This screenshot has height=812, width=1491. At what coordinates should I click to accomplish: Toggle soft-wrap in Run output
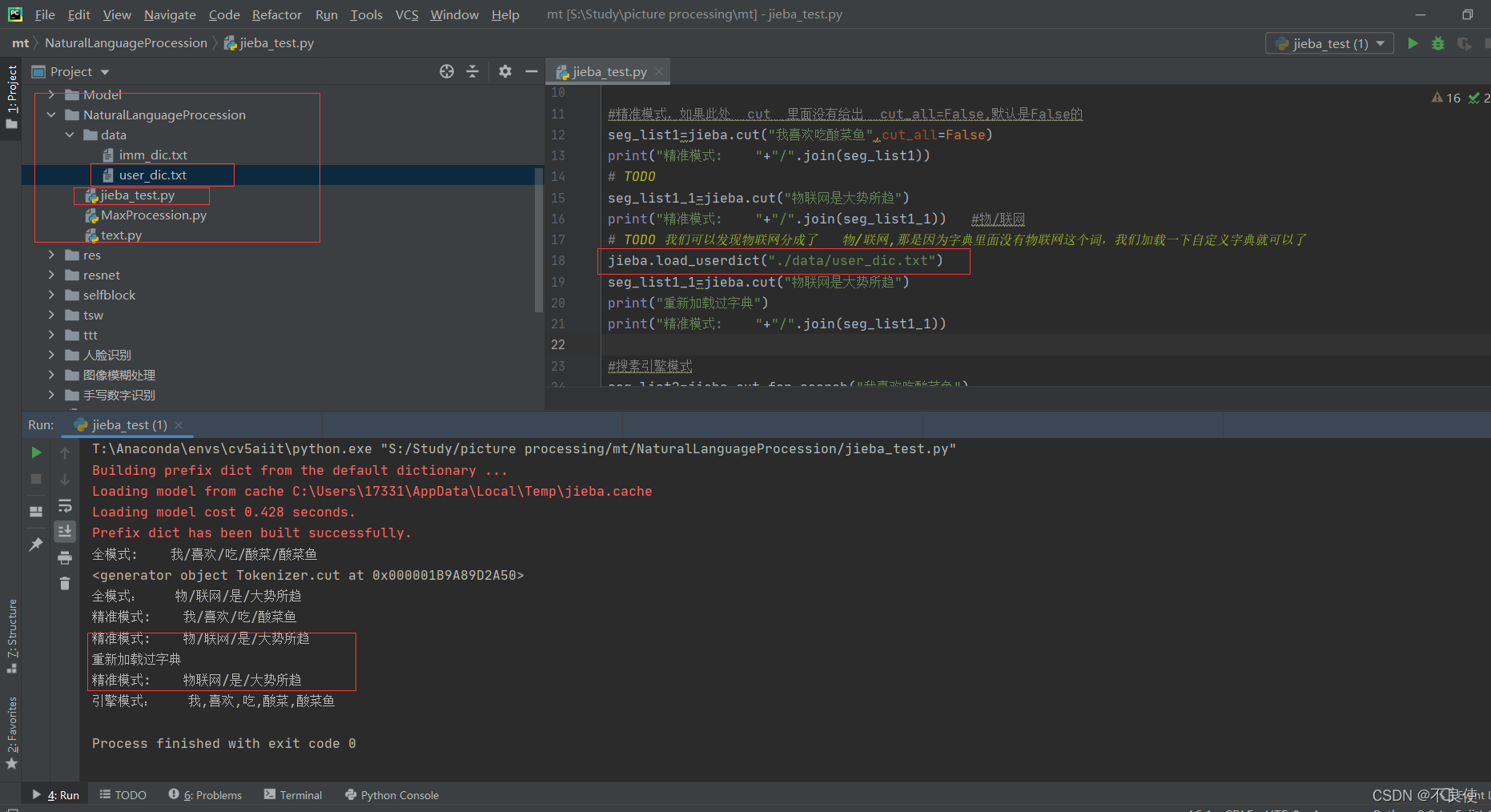[65, 505]
